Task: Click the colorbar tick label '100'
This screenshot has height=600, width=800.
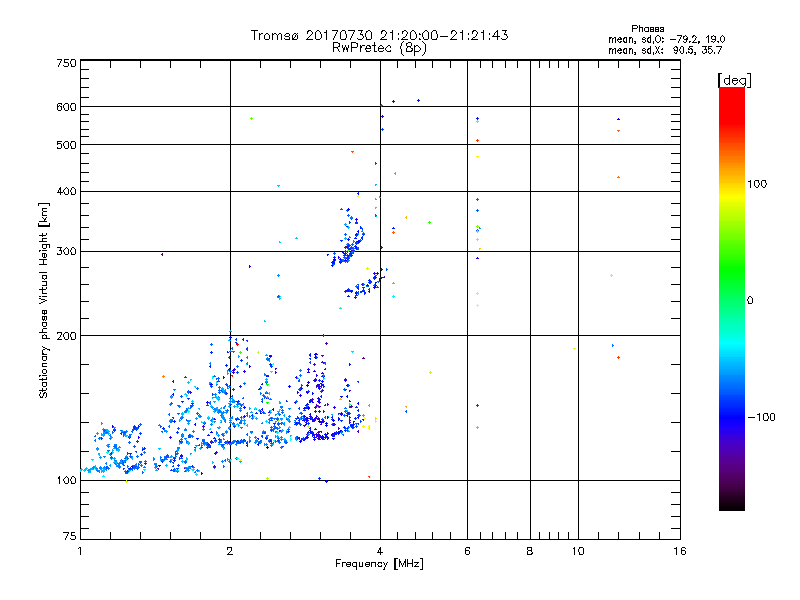Action: tap(757, 184)
